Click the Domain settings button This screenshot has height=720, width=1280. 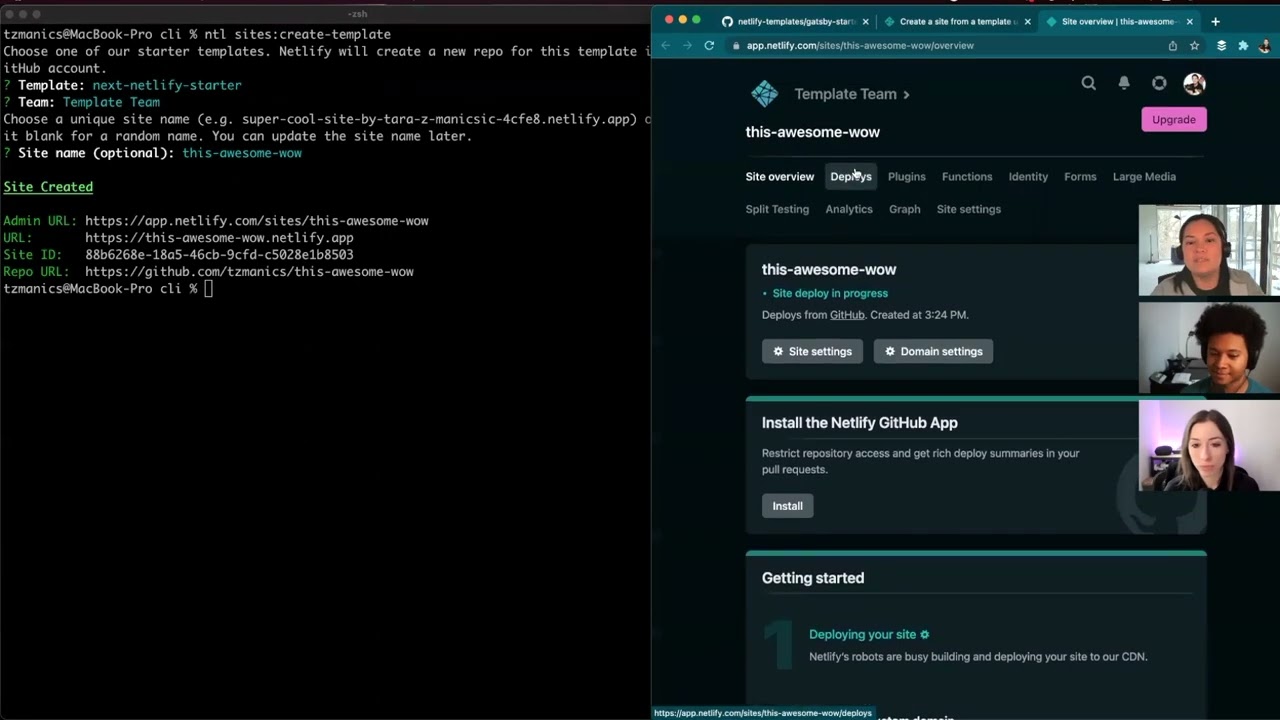click(933, 351)
